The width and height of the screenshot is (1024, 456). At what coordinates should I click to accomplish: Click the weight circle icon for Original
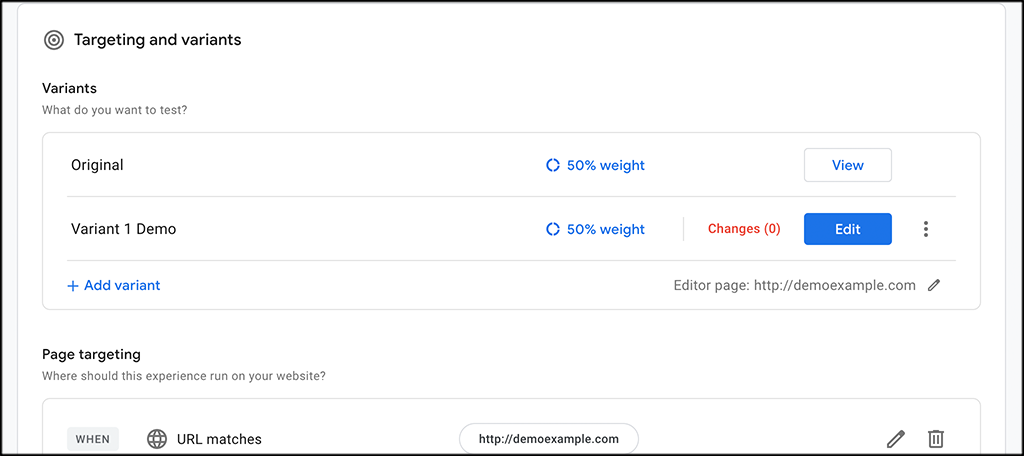(x=552, y=165)
